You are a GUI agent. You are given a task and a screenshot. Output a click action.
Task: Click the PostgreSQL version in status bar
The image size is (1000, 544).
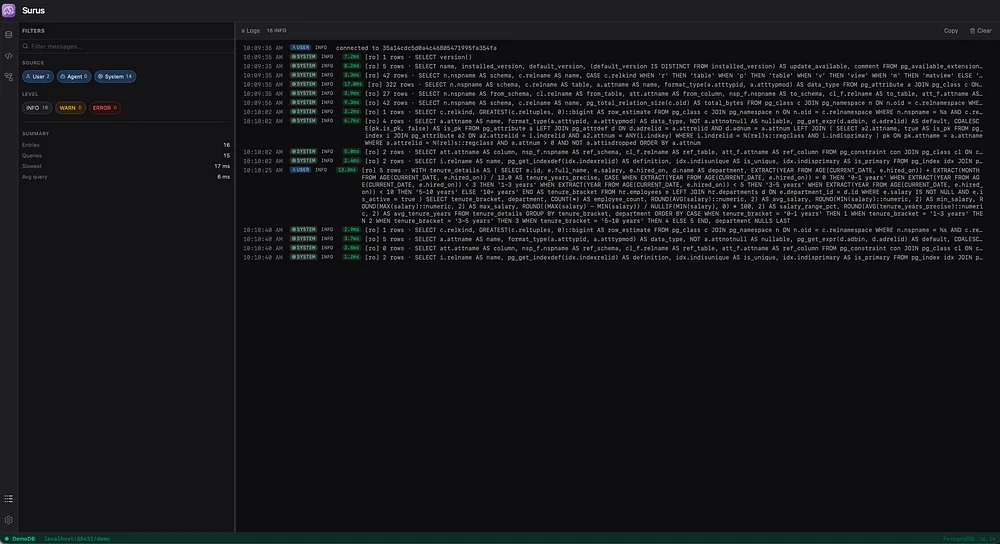point(969,539)
